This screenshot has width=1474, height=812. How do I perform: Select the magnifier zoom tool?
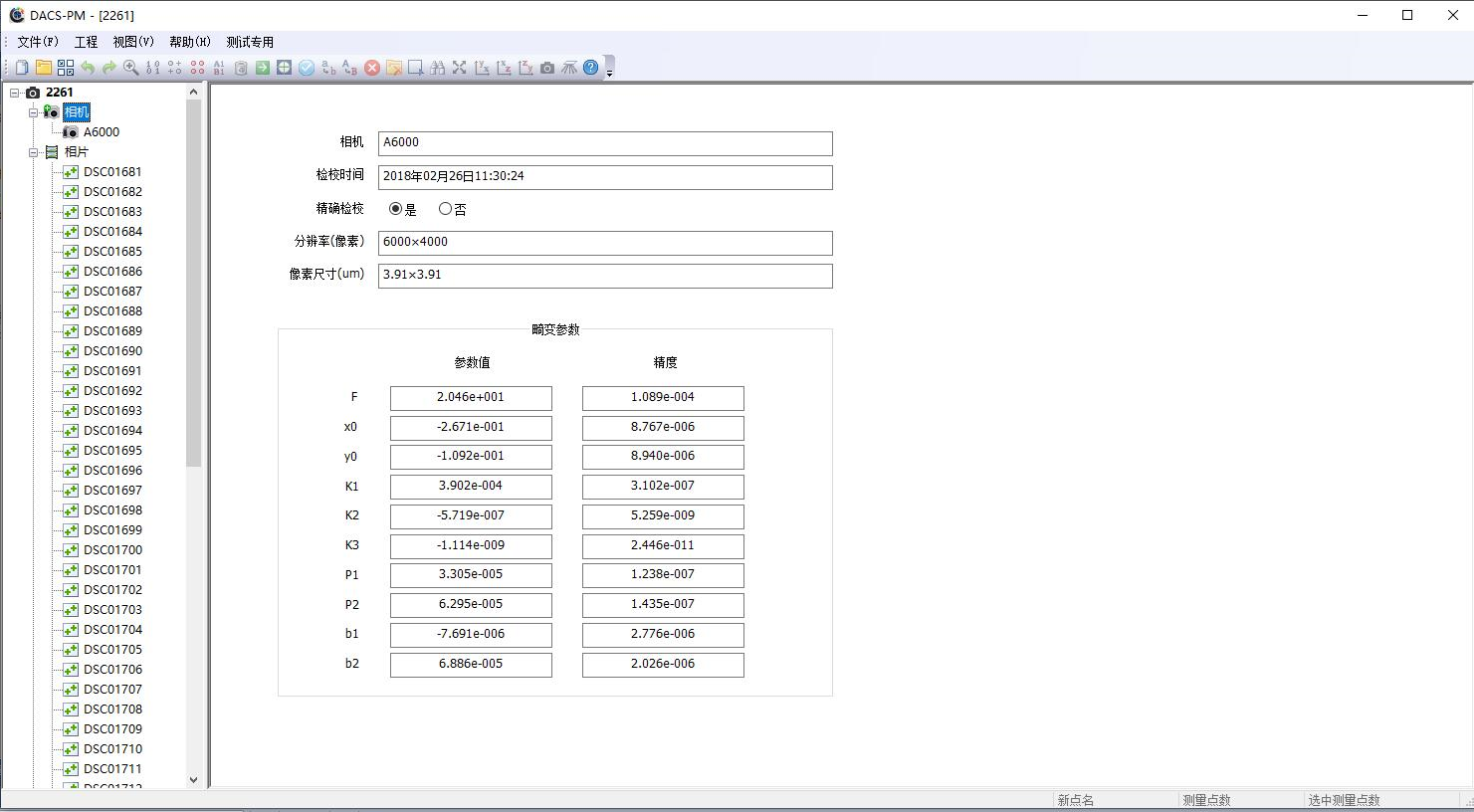pos(130,68)
